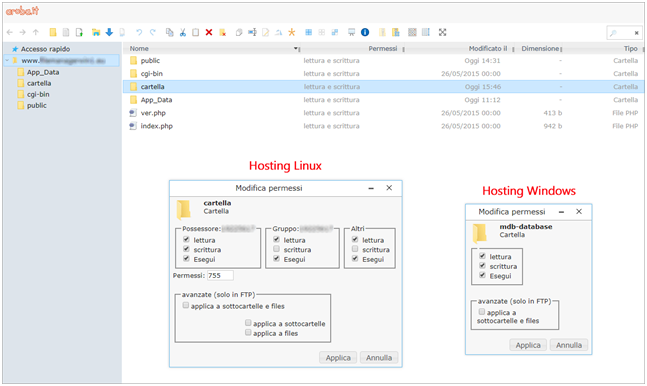Image resolution: width=647 pixels, height=386 pixels.
Task: Click the duplicate icon in toolbar
Action: (238, 32)
